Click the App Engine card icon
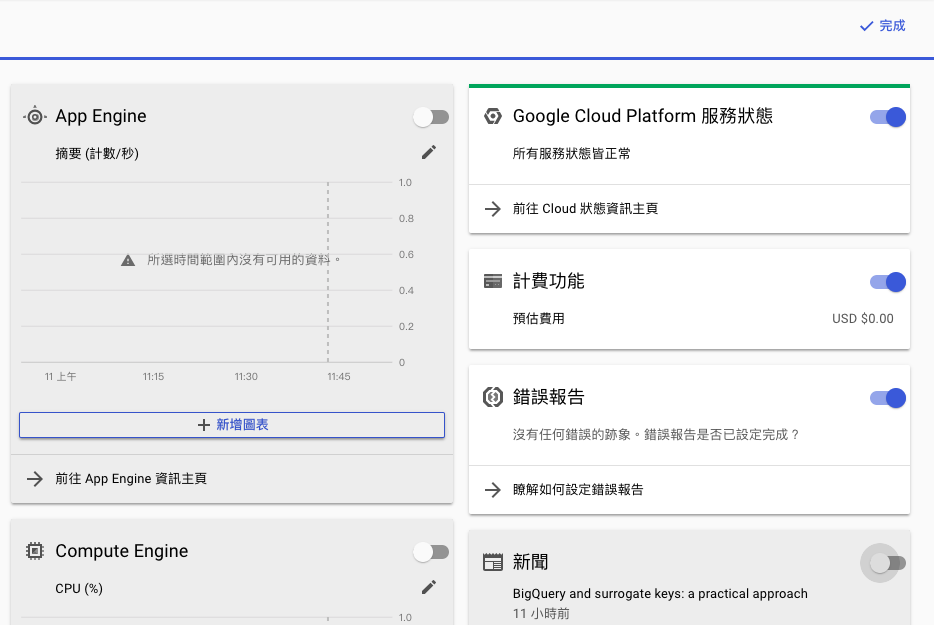This screenshot has height=625, width=934. click(35, 117)
